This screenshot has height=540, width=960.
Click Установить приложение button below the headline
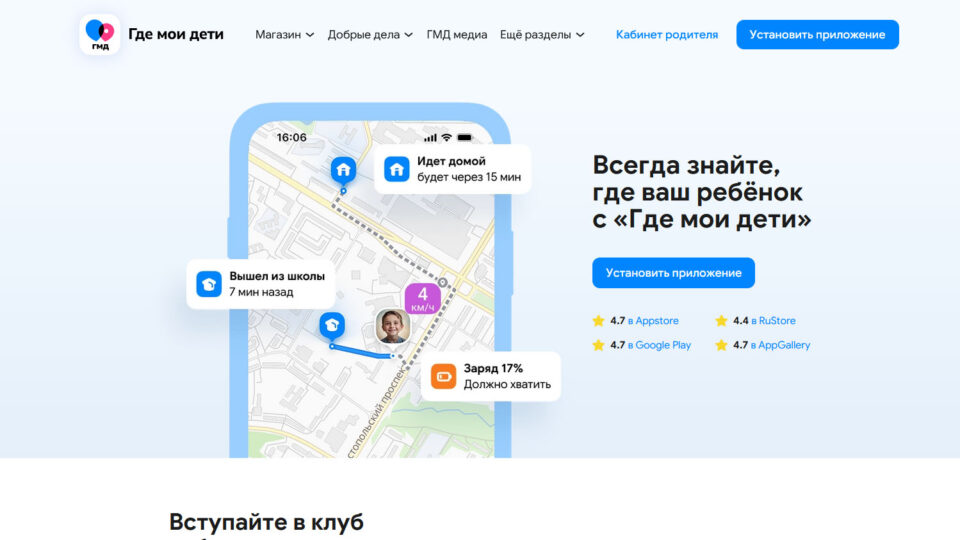click(x=673, y=273)
